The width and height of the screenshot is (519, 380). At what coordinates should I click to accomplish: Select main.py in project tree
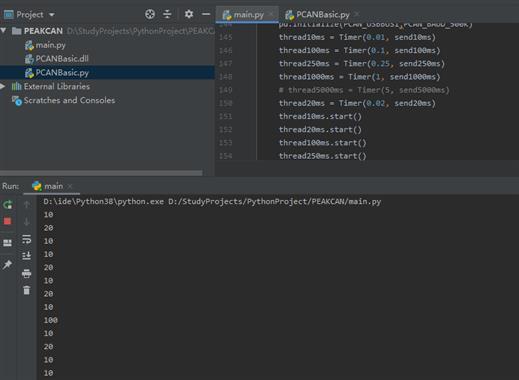point(50,45)
